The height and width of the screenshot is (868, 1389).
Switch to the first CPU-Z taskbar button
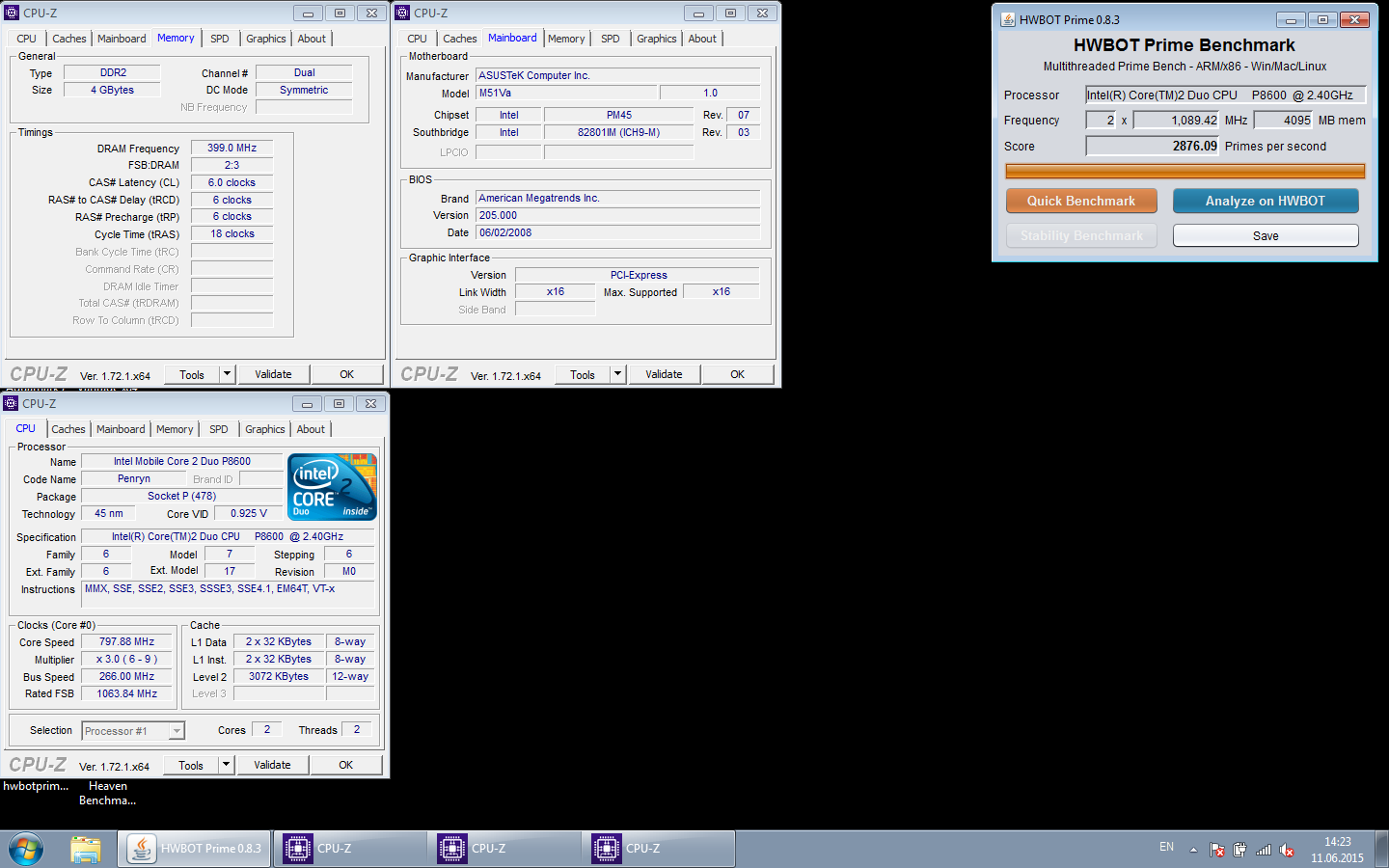point(349,849)
